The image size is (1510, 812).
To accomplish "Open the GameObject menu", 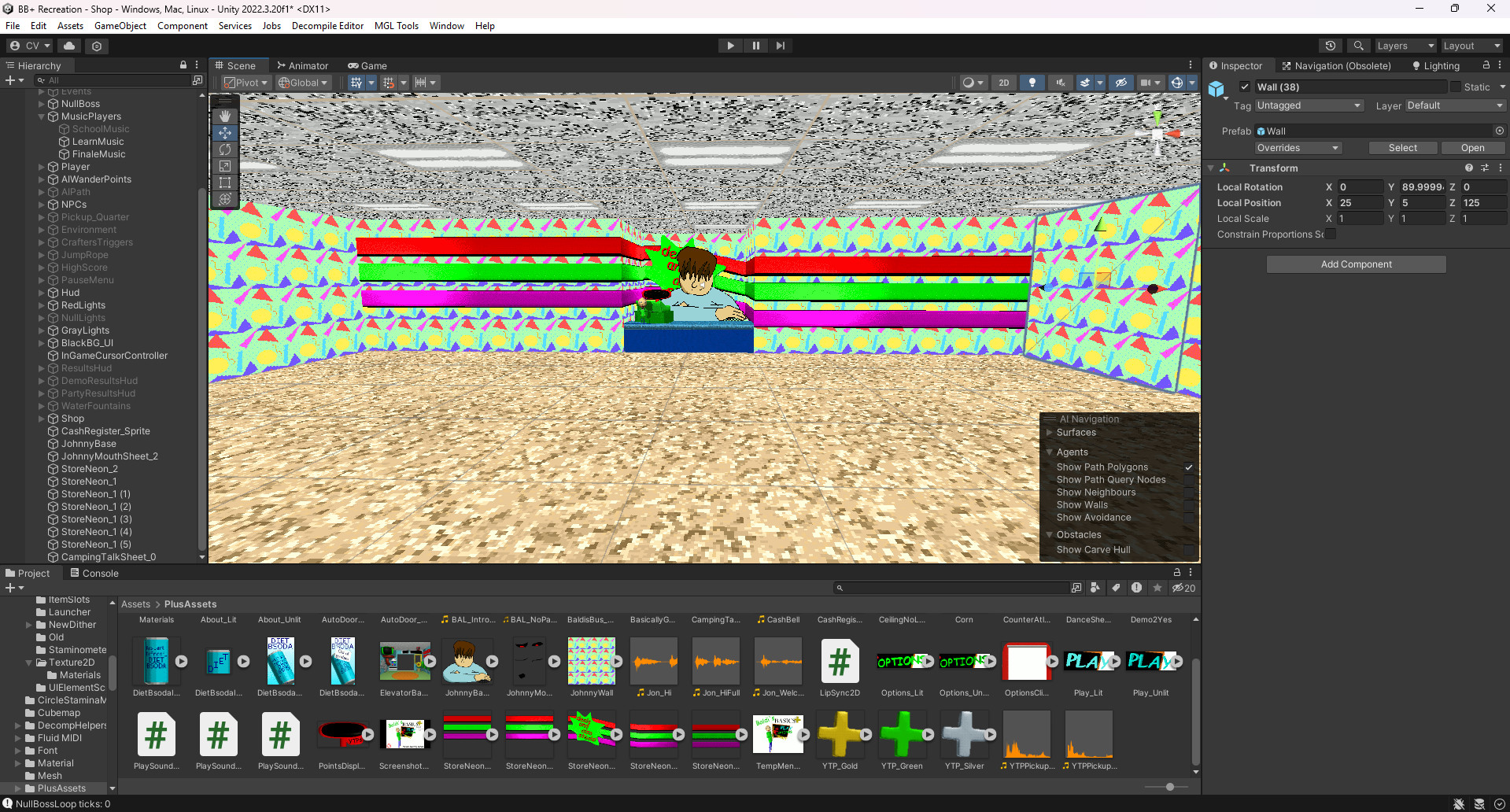I will click(120, 26).
